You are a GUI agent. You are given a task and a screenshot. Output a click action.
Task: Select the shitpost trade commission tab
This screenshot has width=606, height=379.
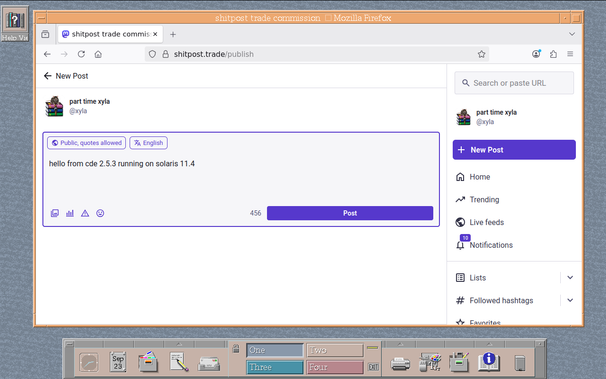(110, 34)
